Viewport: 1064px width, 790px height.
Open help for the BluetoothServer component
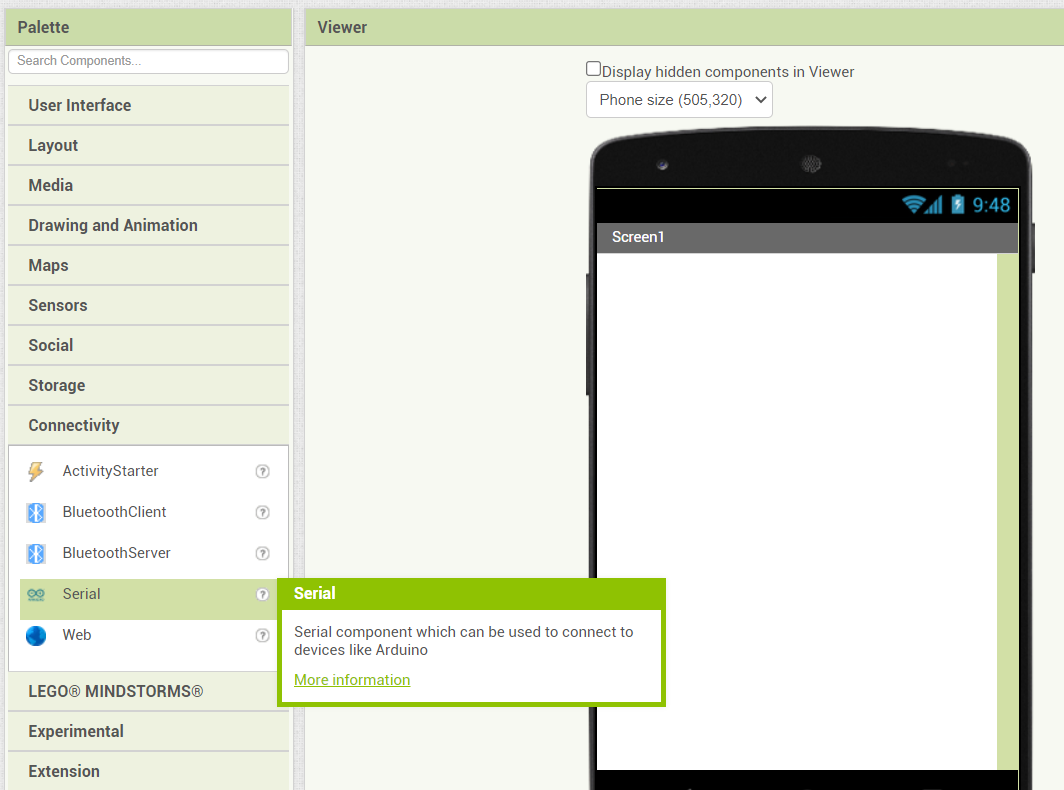point(262,553)
